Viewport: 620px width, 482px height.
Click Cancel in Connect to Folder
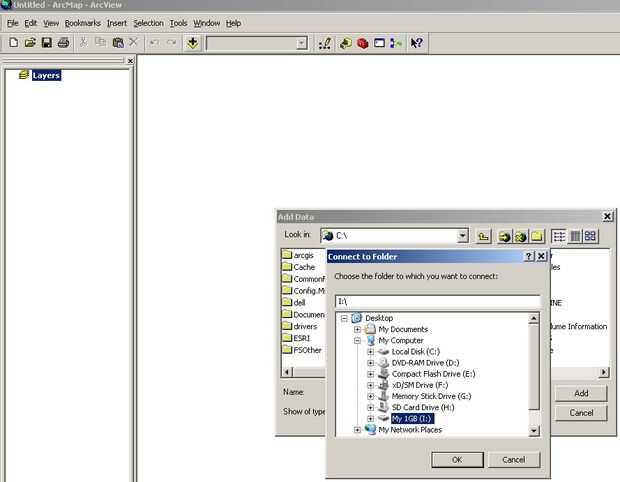coord(514,460)
